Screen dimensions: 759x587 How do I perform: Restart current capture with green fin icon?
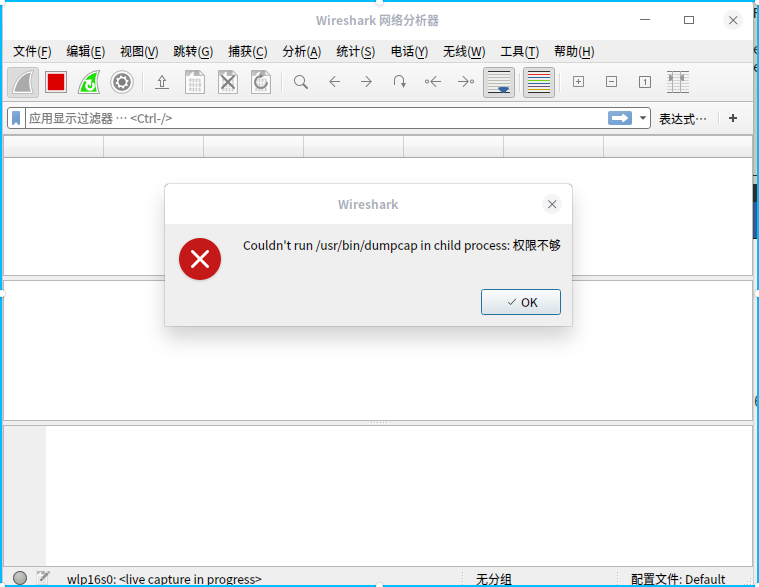tap(89, 82)
